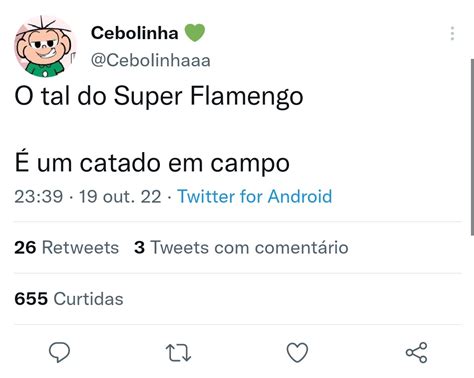Screen dimensions: 474x378
Task: View 3 Tweets com comentário
Action: [241, 248]
